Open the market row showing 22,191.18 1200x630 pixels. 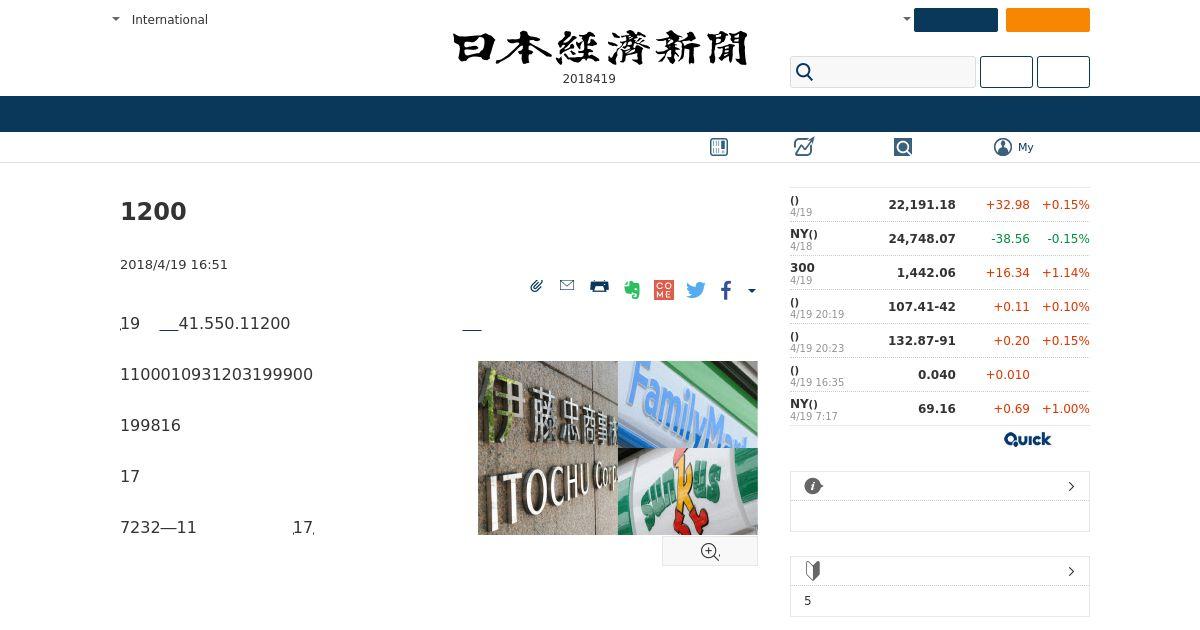click(x=940, y=205)
